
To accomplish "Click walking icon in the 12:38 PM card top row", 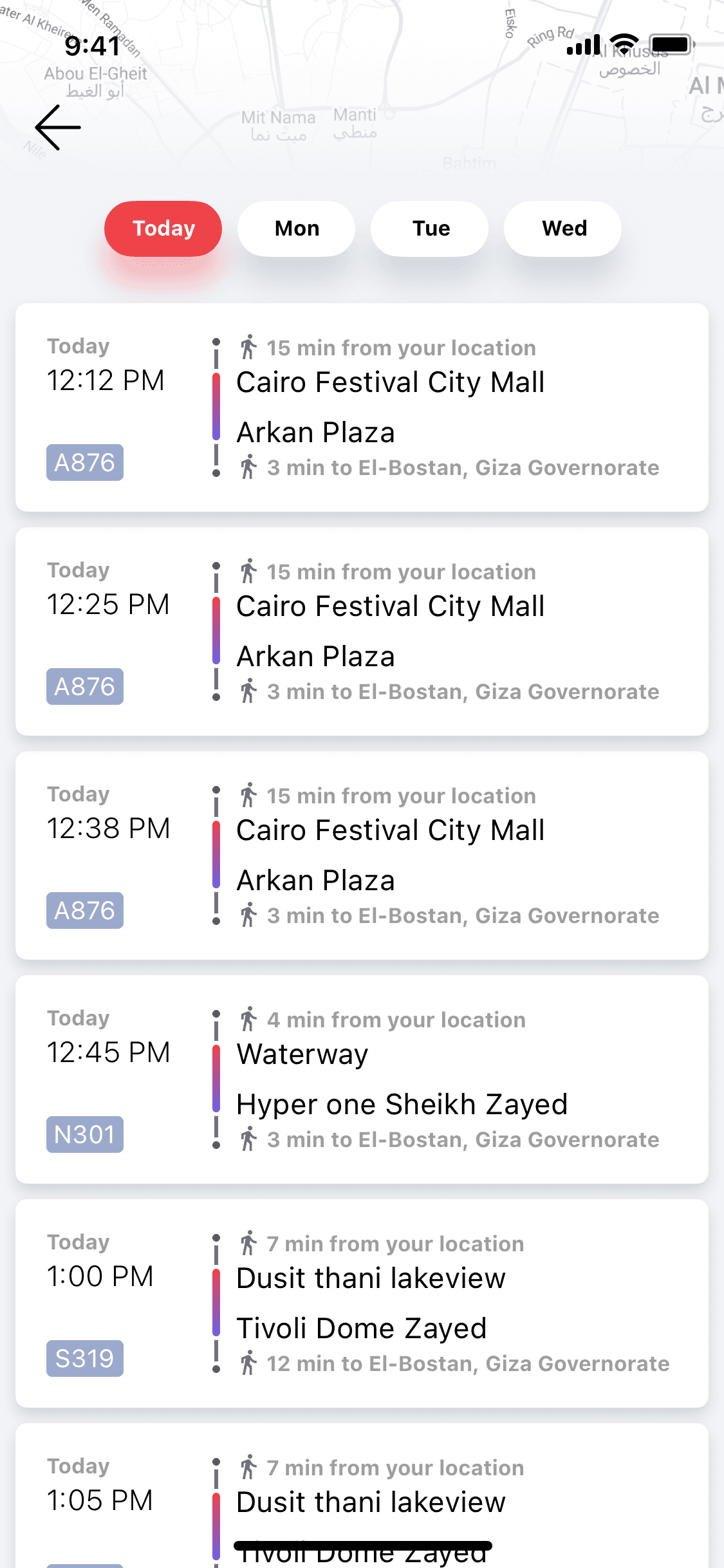I will coord(248,795).
